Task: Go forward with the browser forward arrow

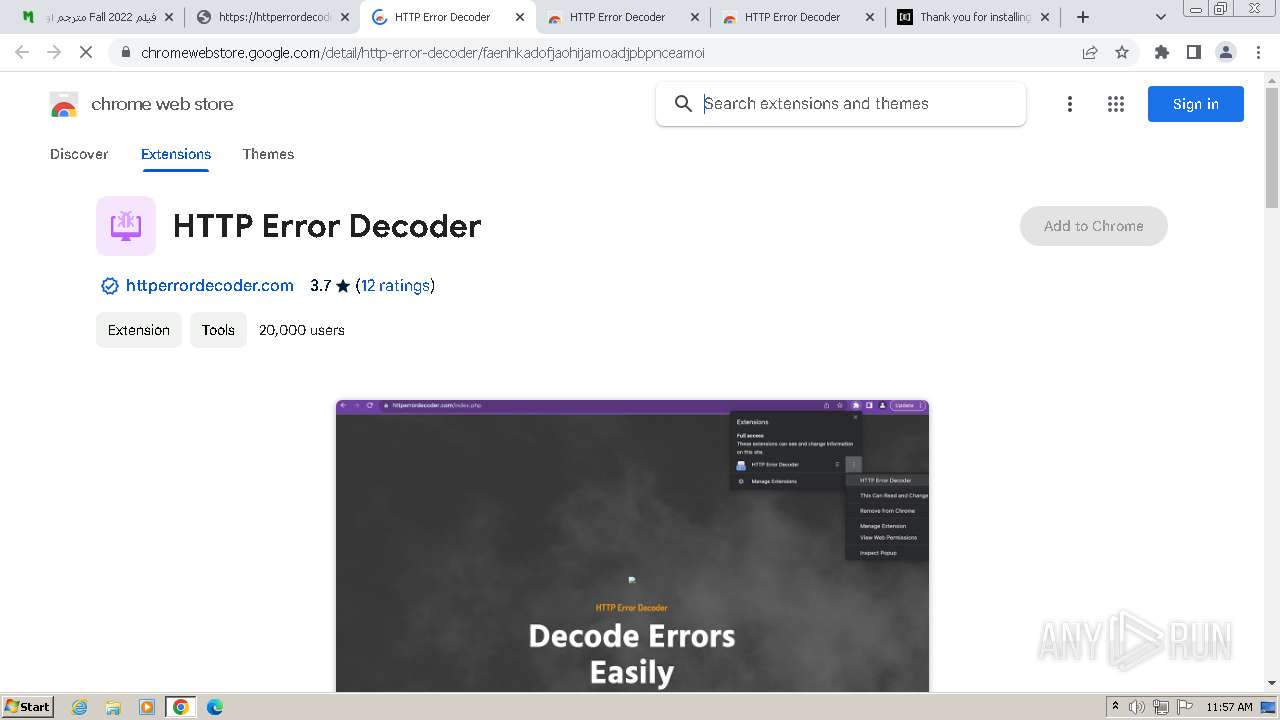Action: click(x=54, y=52)
